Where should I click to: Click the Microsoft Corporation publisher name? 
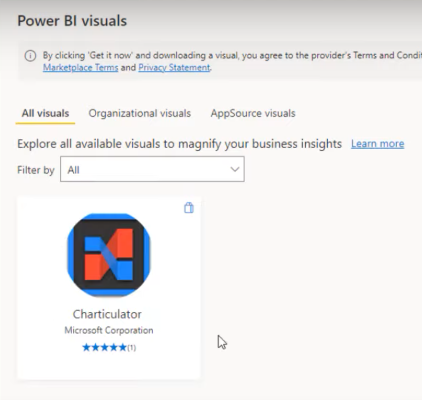tap(109, 330)
